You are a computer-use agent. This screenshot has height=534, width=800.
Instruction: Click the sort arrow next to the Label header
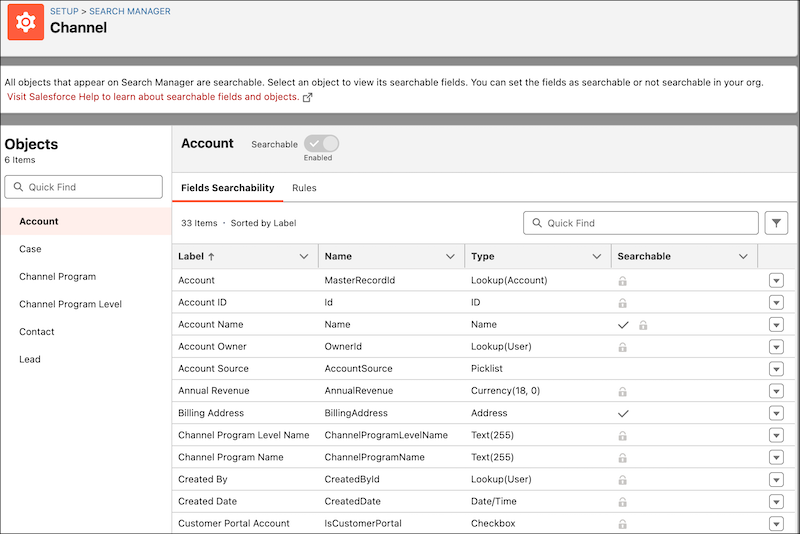tap(211, 257)
